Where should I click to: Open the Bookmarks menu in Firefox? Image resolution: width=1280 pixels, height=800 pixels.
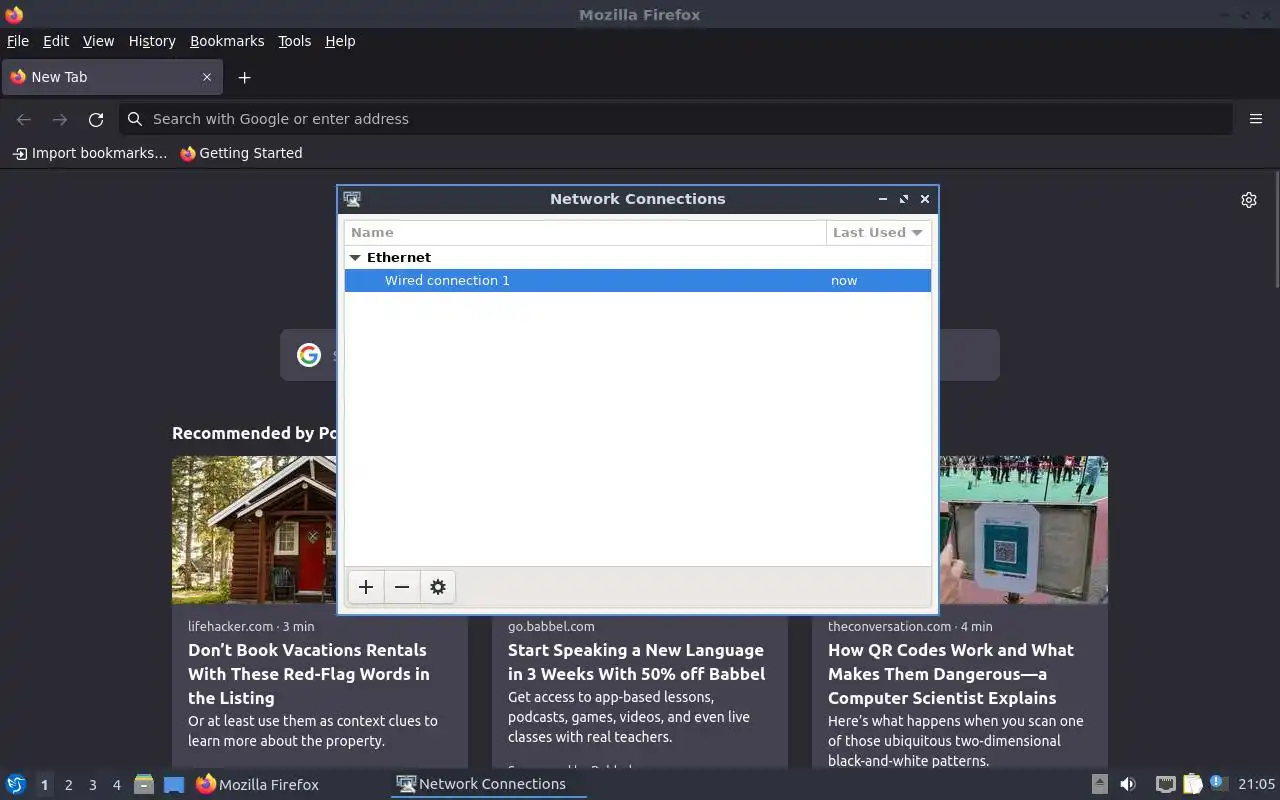click(x=227, y=41)
